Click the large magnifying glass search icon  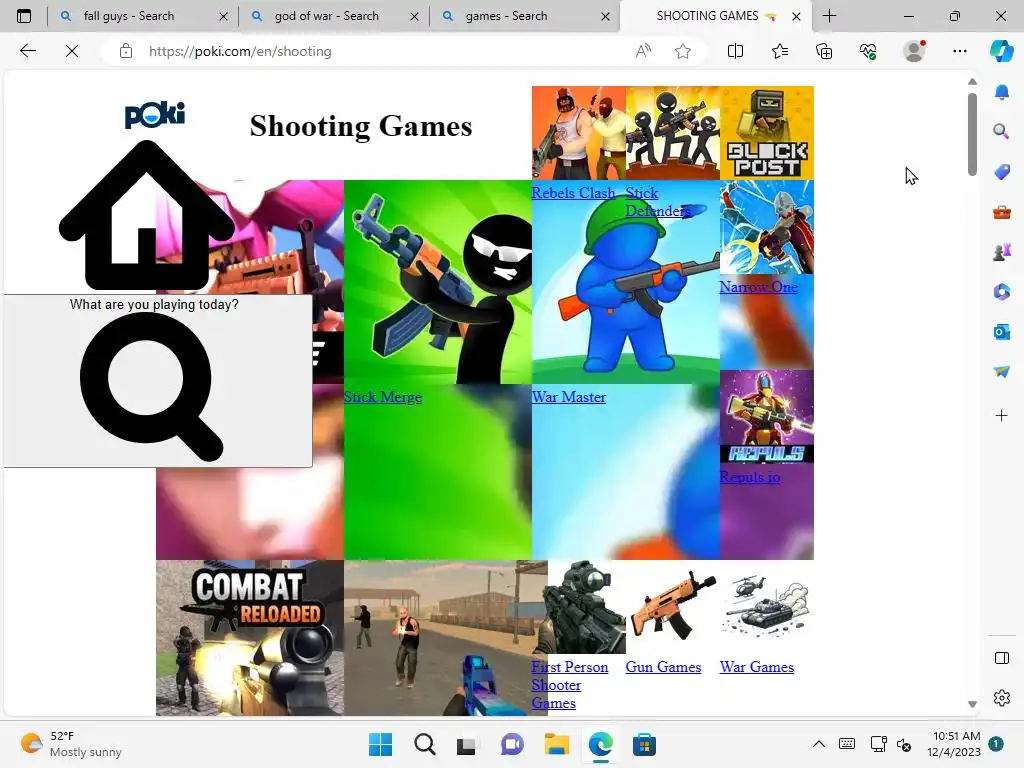pos(152,387)
